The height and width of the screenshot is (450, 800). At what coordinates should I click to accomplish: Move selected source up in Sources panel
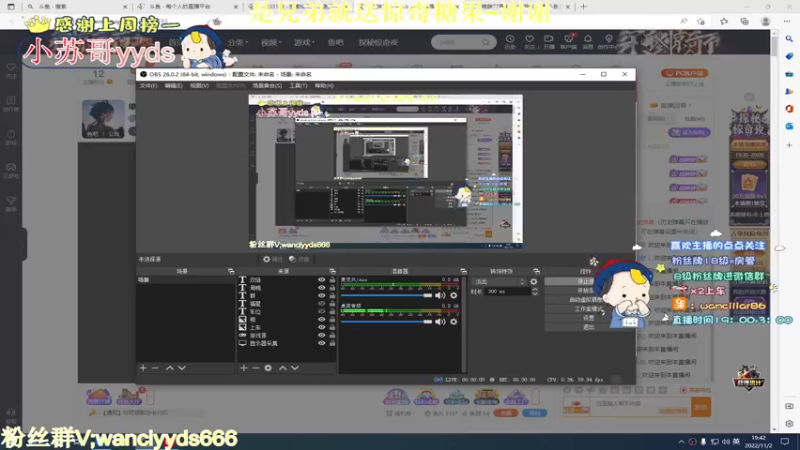pos(282,368)
